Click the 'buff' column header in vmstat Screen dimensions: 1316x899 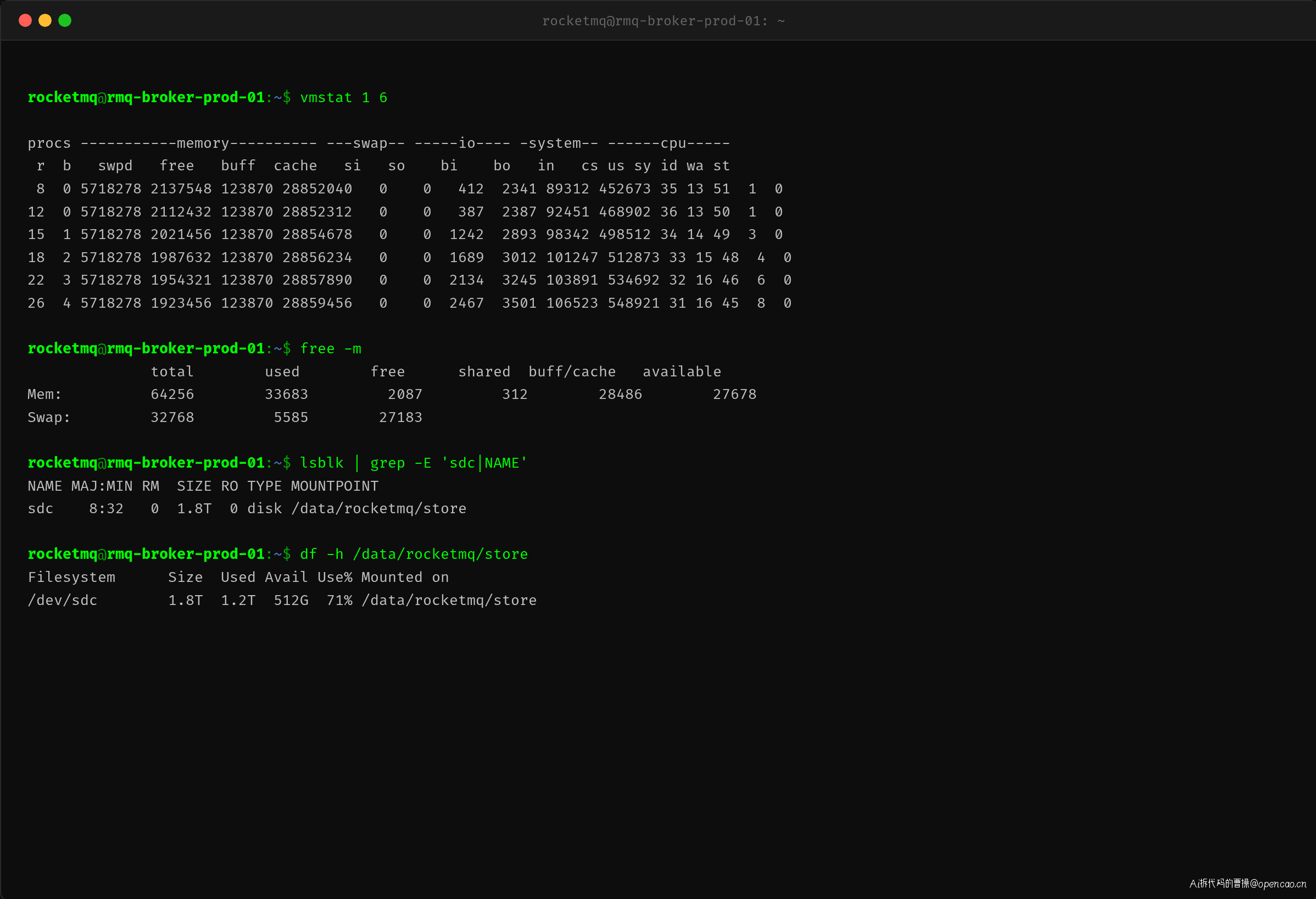[x=238, y=165]
